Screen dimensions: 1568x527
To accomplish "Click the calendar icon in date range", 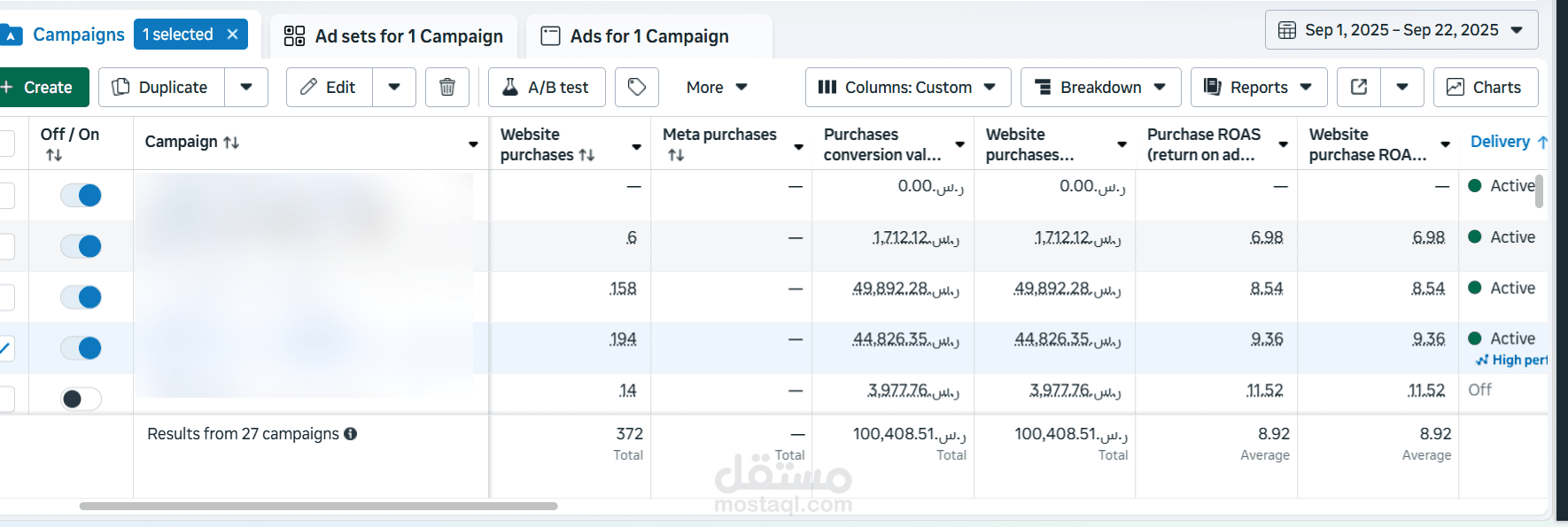I will 1287,30.
